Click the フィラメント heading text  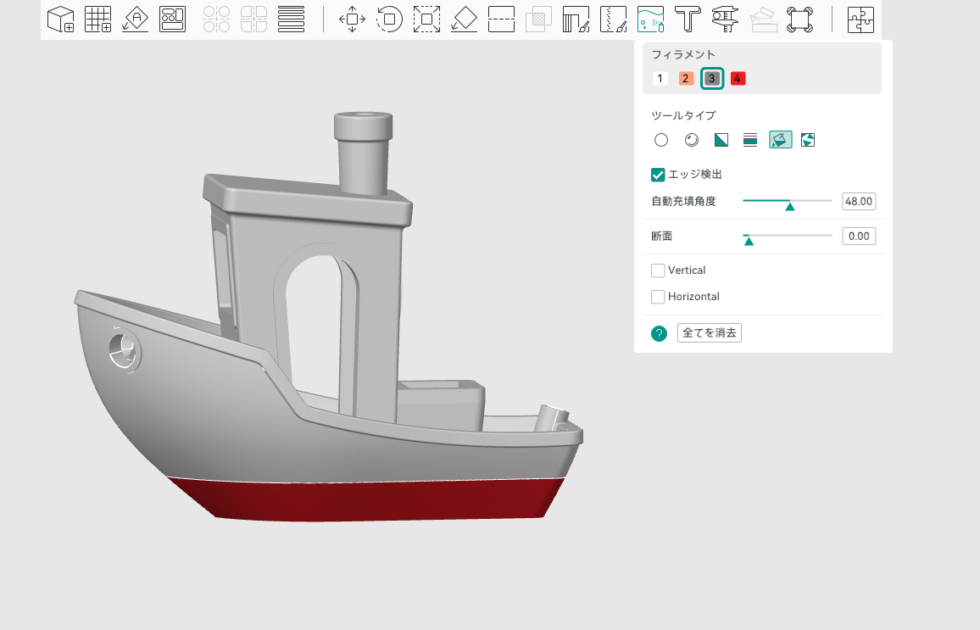[683, 54]
